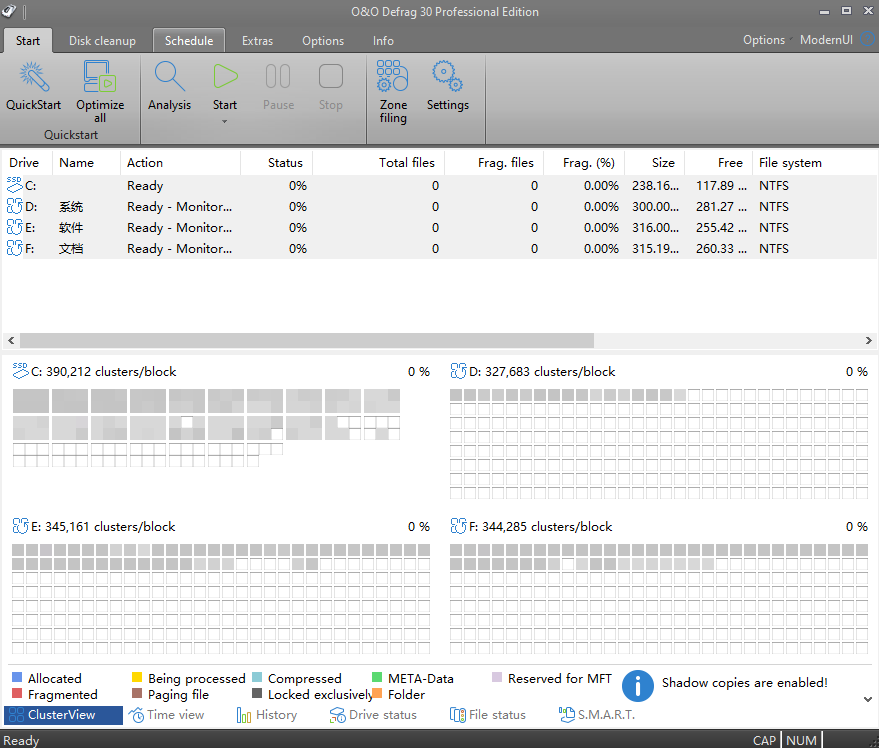Show the S.M.A.R.T. view

597,715
